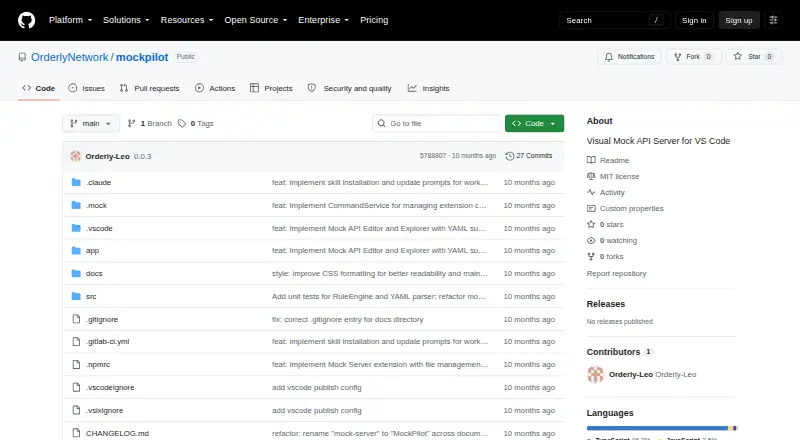
Task: Star the mockpilot repository
Action: pyautogui.click(x=754, y=57)
